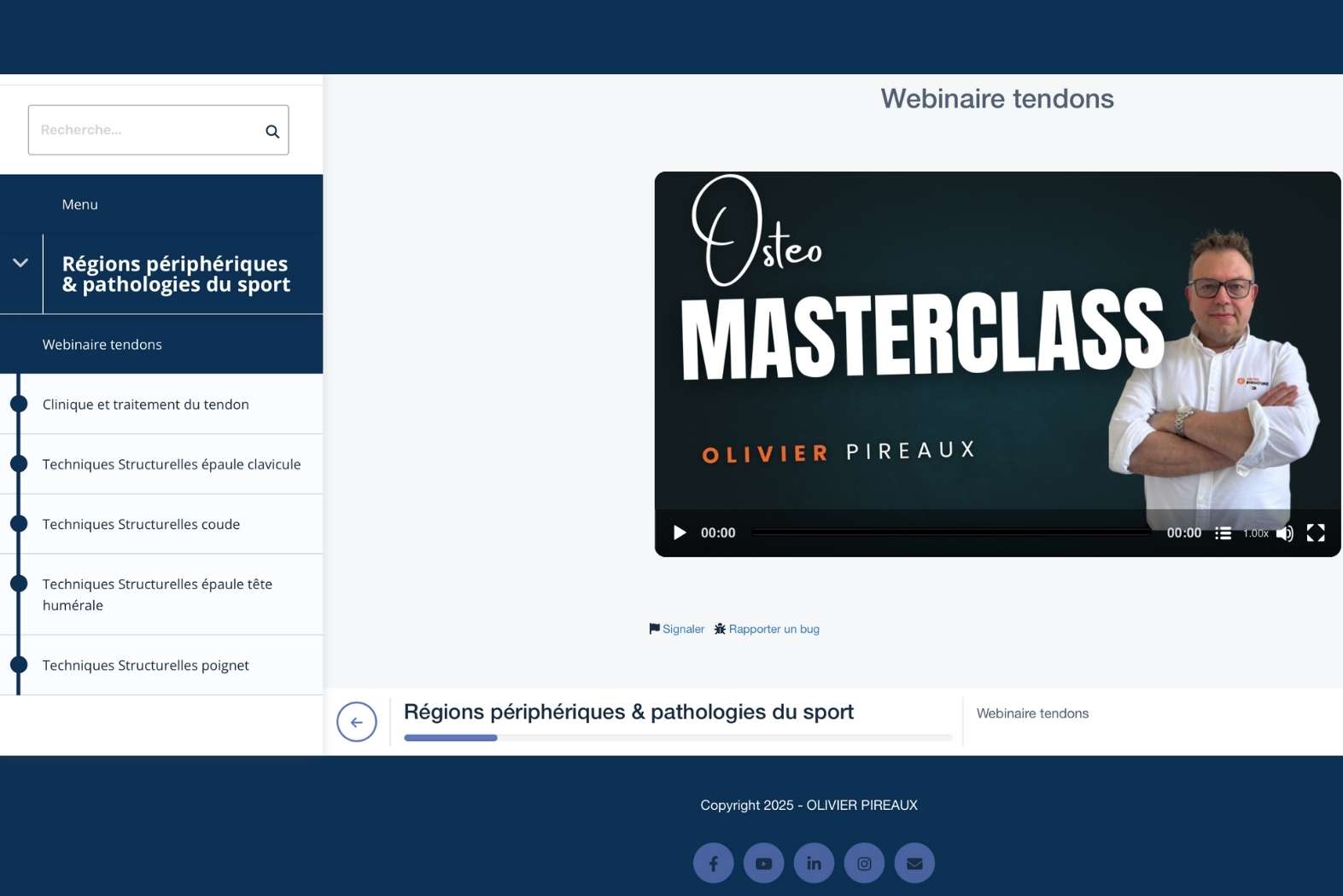Click the Signaler link

[677, 629]
